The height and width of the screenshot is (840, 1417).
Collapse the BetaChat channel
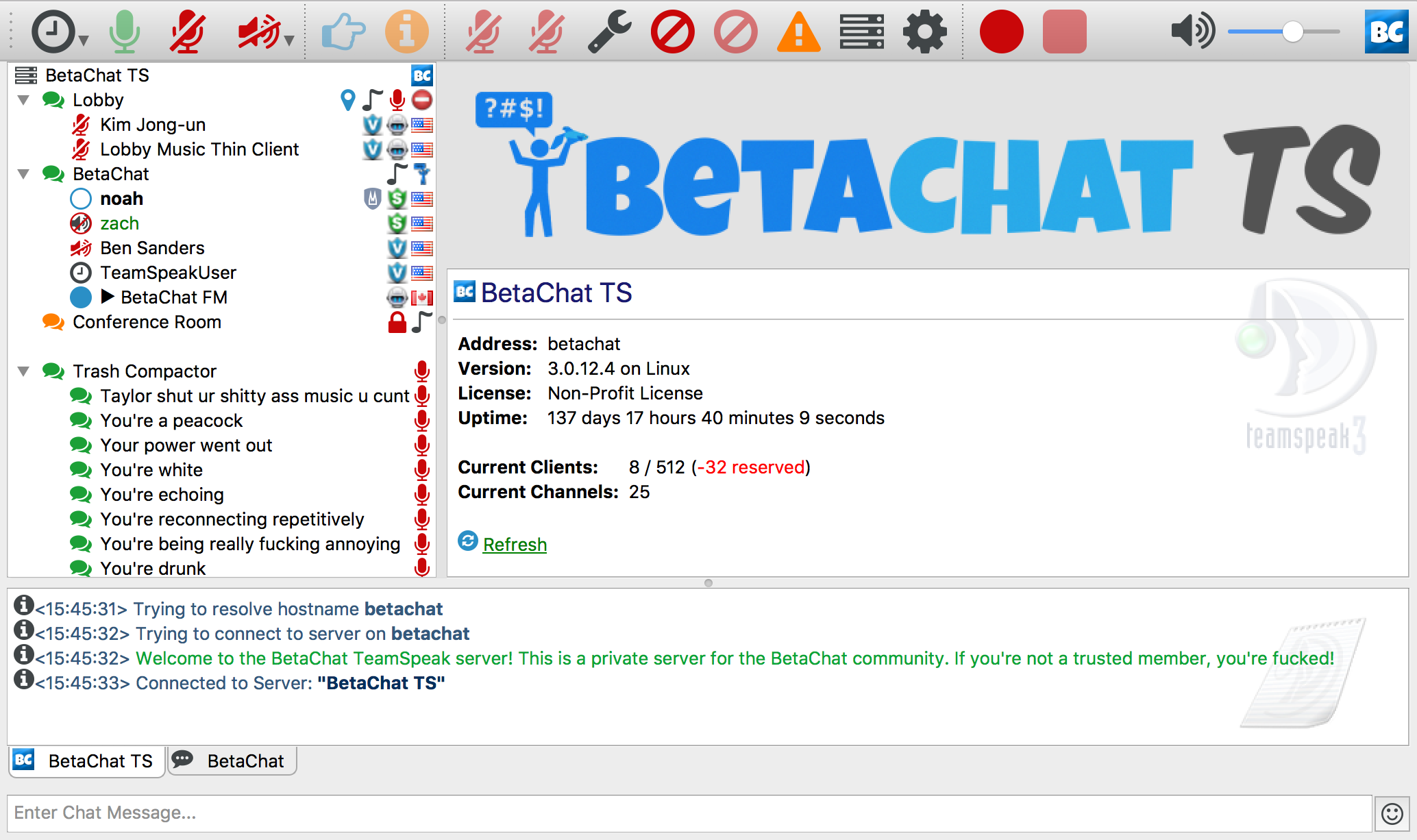[x=24, y=174]
